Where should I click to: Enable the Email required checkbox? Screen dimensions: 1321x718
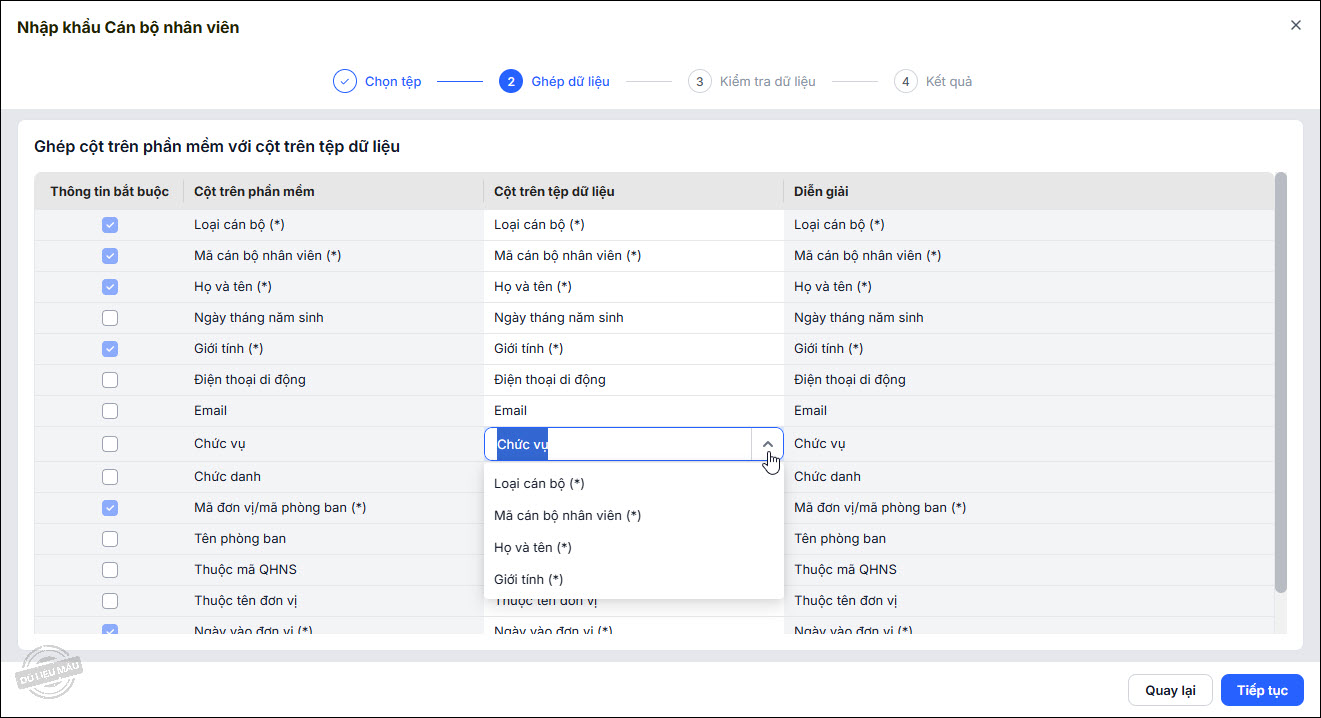pyautogui.click(x=110, y=411)
